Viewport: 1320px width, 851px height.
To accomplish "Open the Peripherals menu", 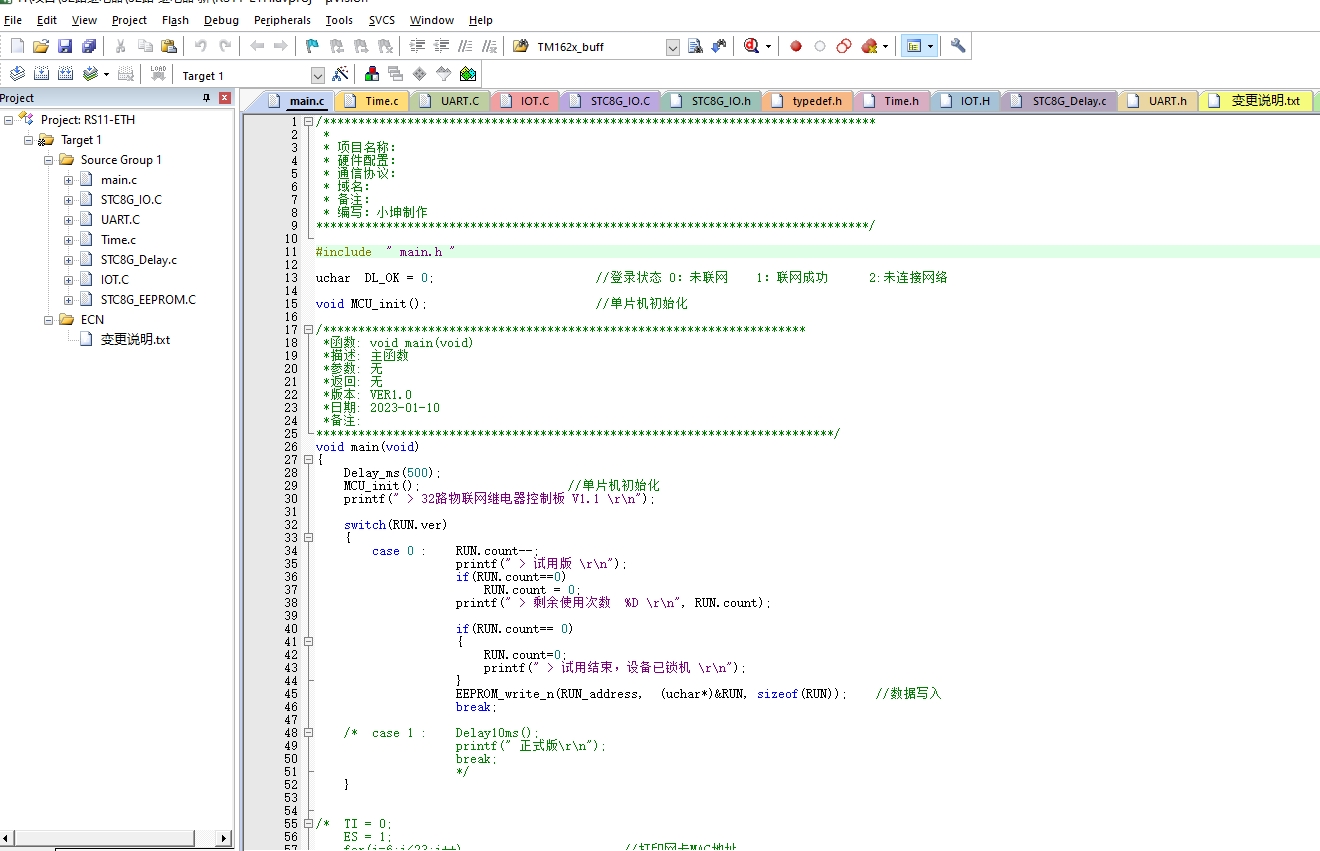I will tap(282, 20).
